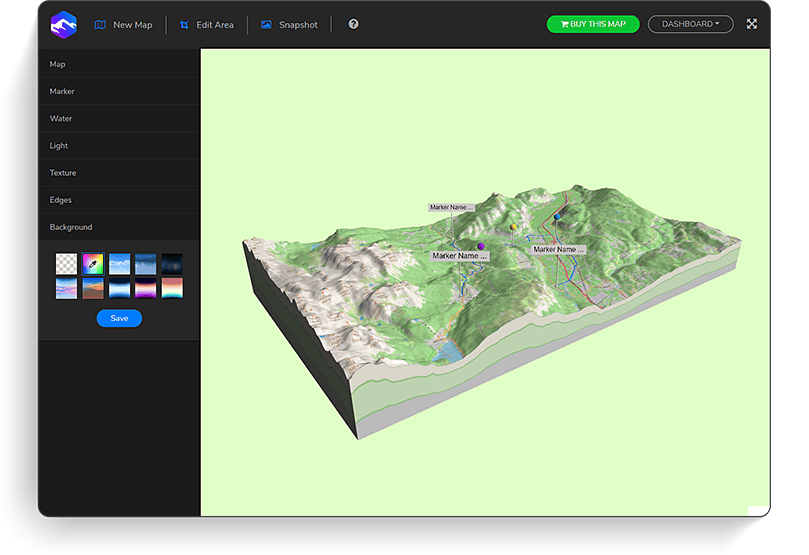Select the blue marker pin on the map
This screenshot has width=809, height=555.
coord(557,217)
